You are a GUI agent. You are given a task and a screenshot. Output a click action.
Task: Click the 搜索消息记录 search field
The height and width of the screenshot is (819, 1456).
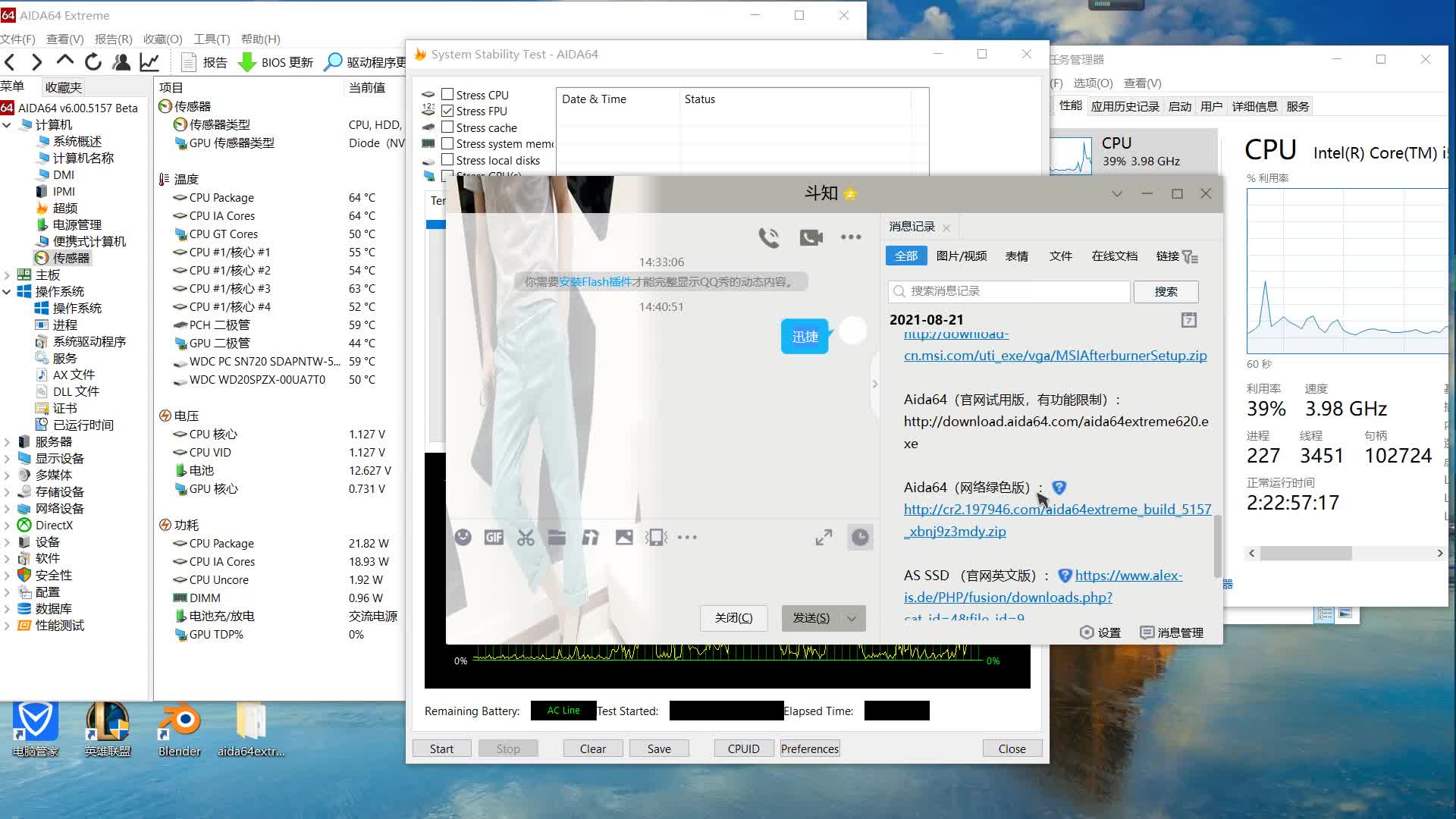pyautogui.click(x=1009, y=291)
